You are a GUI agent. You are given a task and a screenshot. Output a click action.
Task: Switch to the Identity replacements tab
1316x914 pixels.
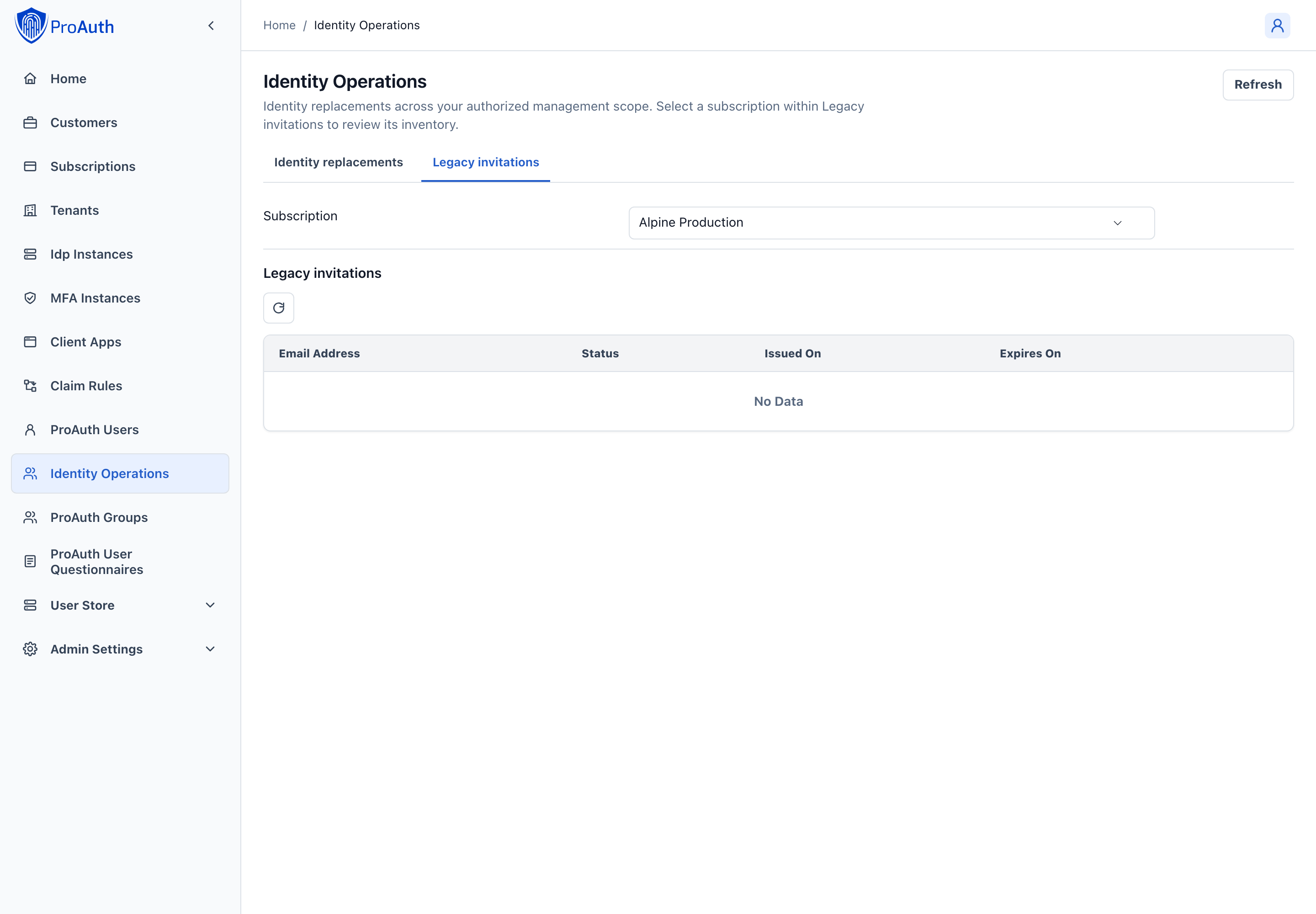coord(339,163)
